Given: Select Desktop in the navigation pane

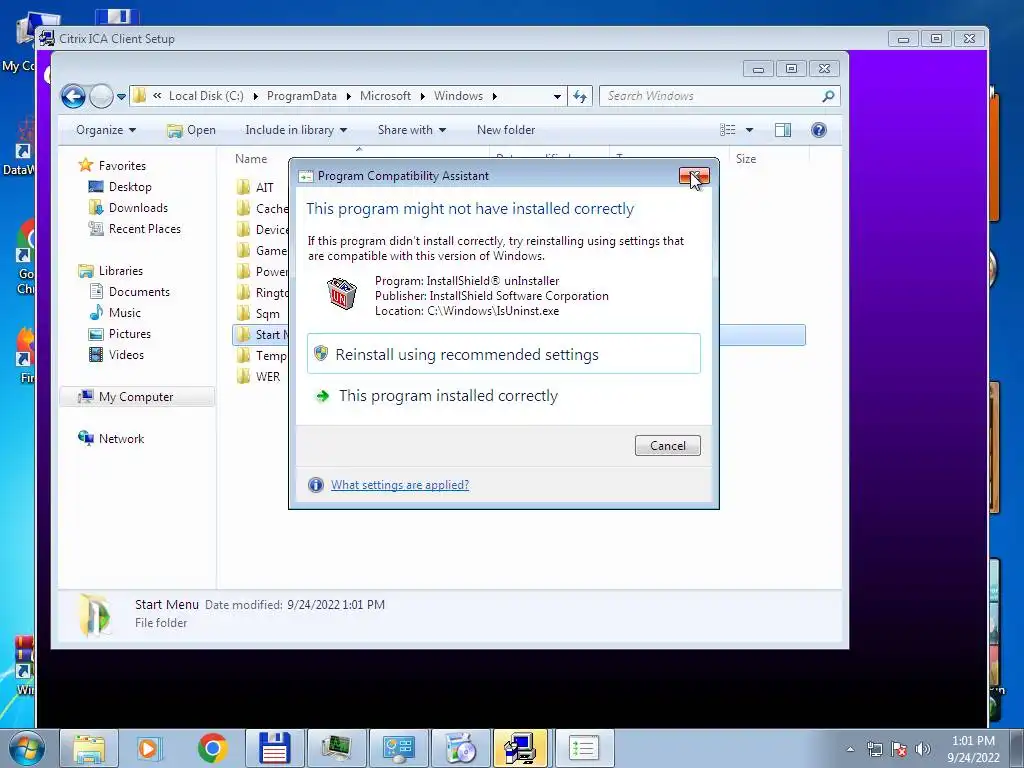Looking at the screenshot, I should coord(130,187).
